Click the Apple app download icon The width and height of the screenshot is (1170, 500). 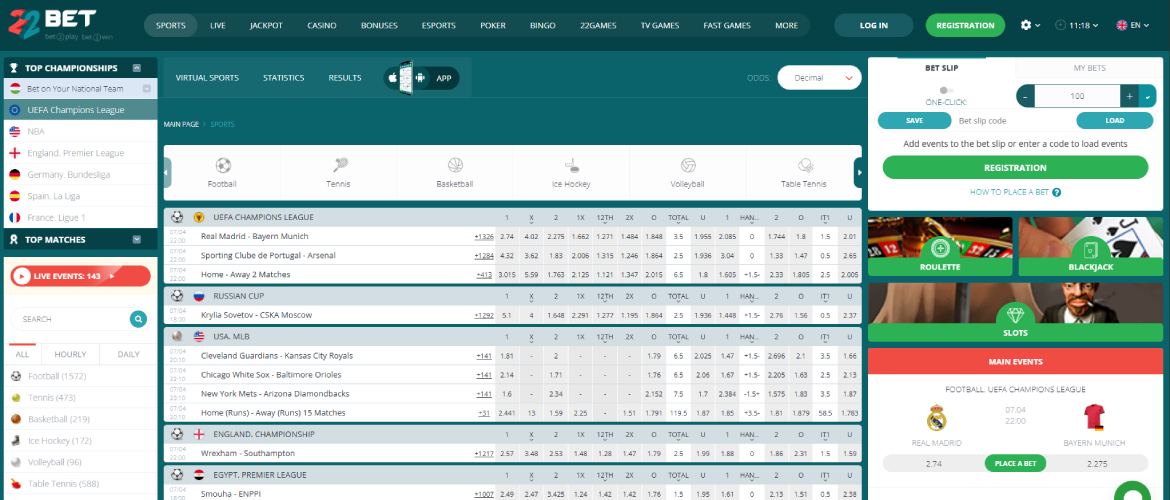coord(392,78)
